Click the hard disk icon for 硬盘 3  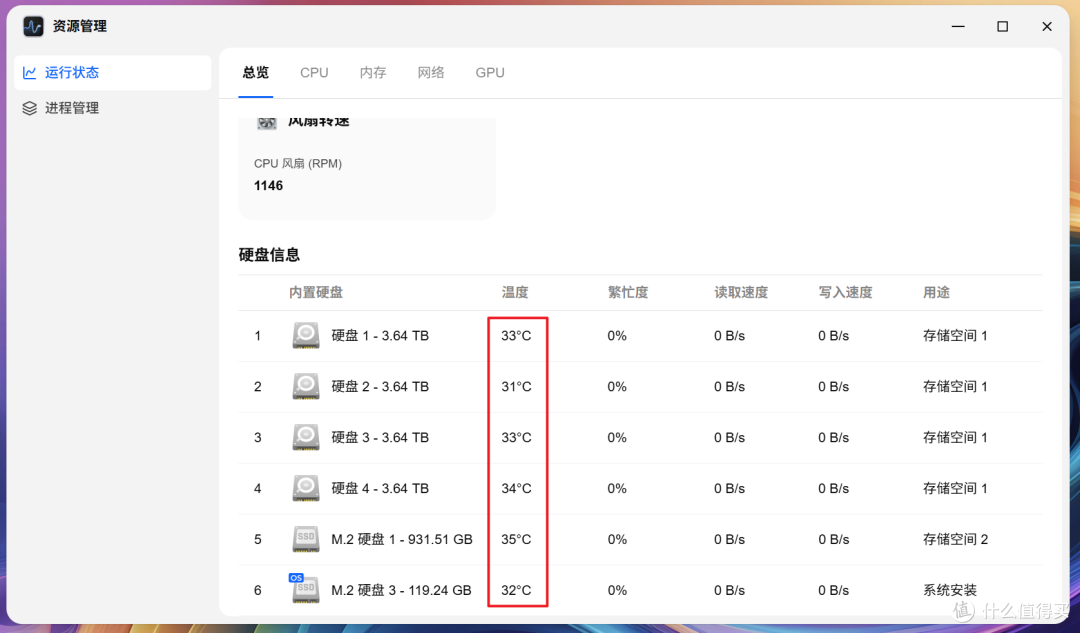tap(306, 437)
